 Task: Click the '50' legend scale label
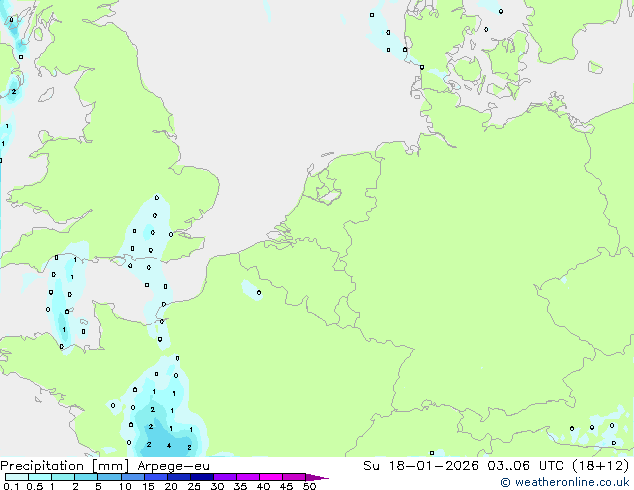click(x=310, y=486)
